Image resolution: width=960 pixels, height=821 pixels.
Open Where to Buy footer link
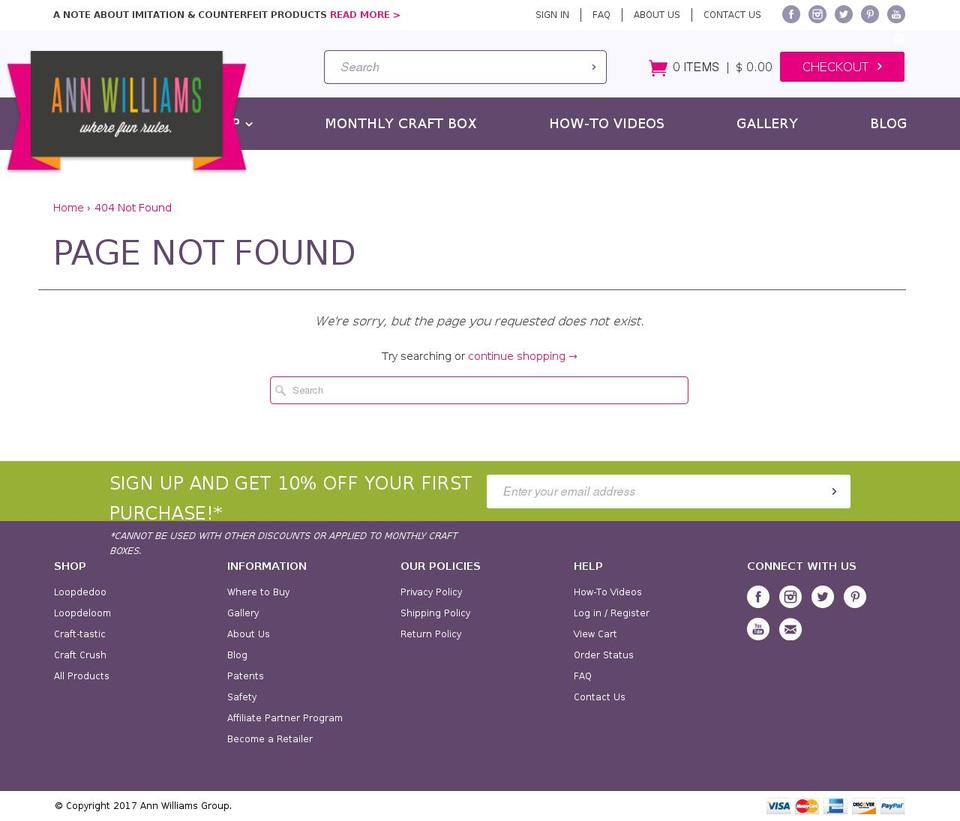click(258, 592)
